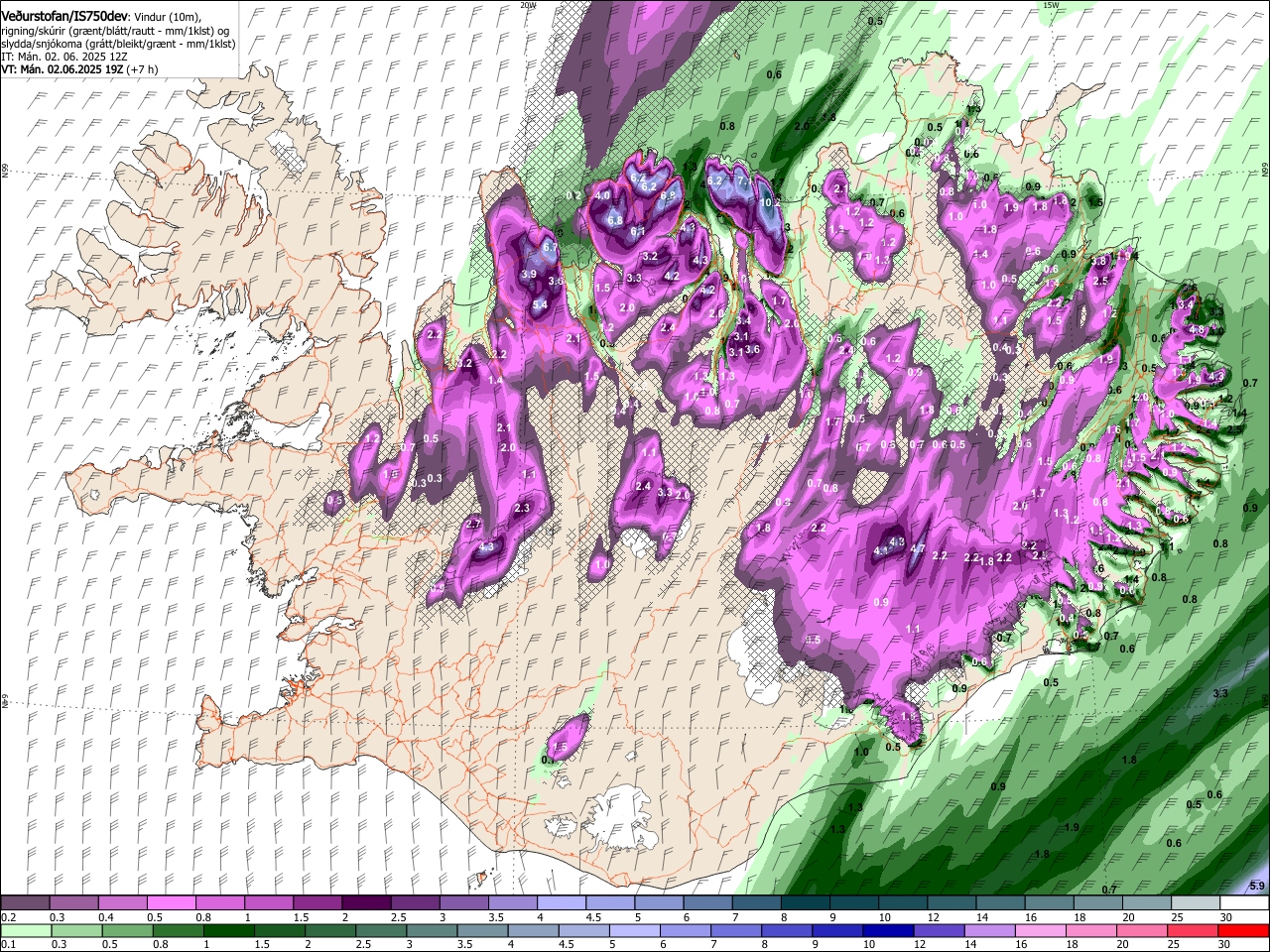Click the '6.8' precipitation value on the map

pos(614,220)
